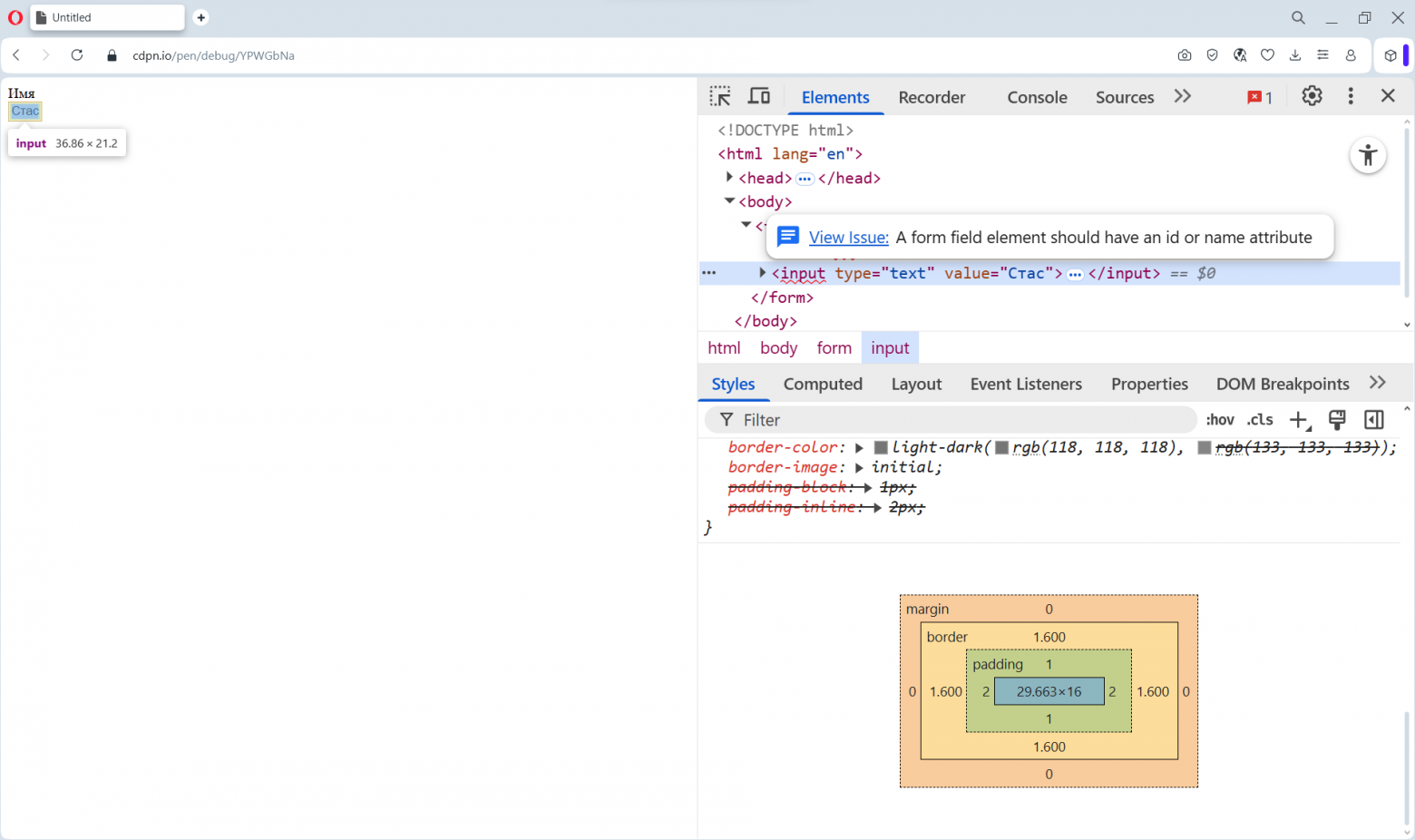Image resolution: width=1415 pixels, height=840 pixels.
Task: Open a new browser tab
Action: click(x=201, y=17)
